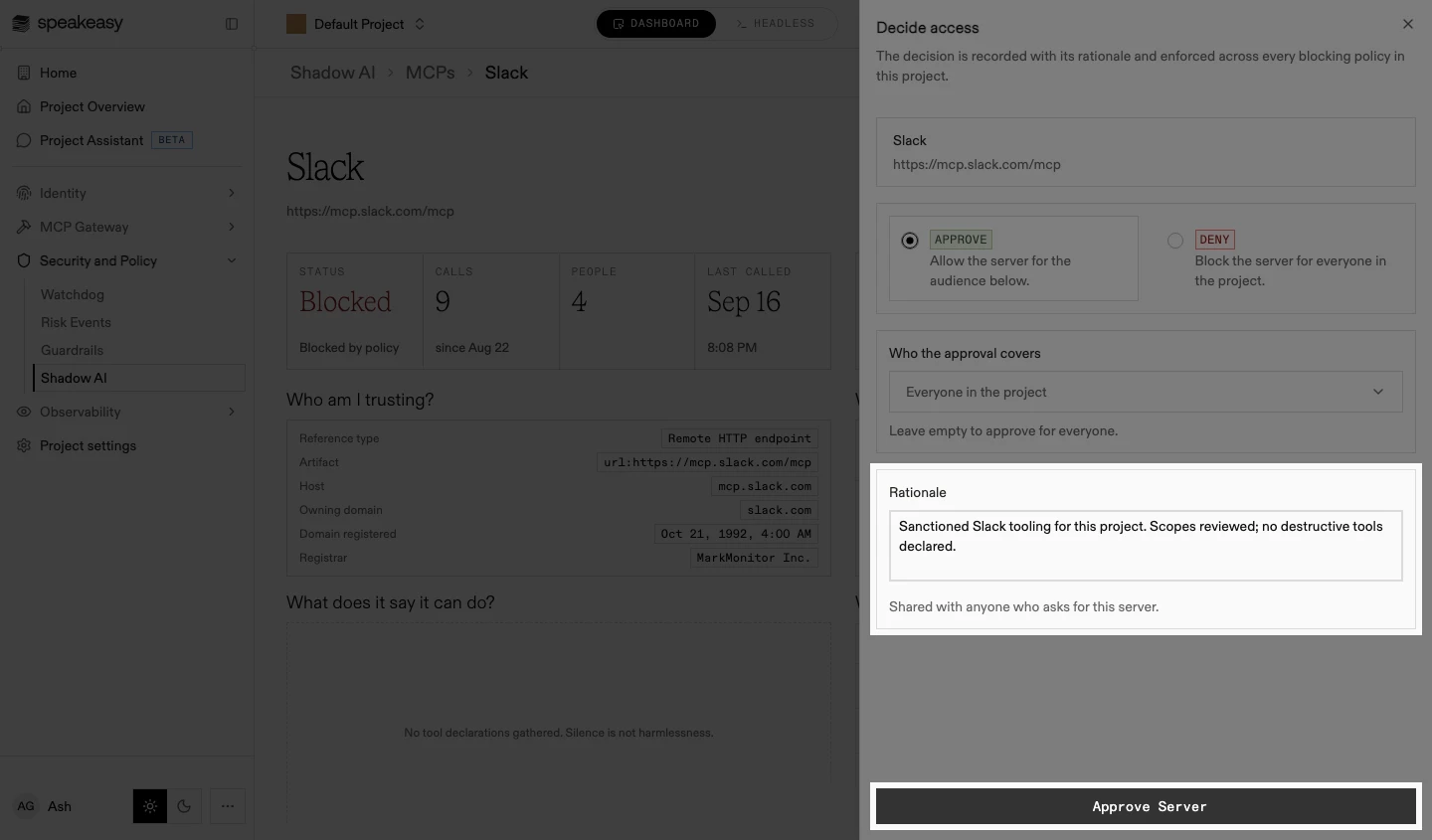Open the more options ellipsis menu
The image size is (1432, 840).
228,806
